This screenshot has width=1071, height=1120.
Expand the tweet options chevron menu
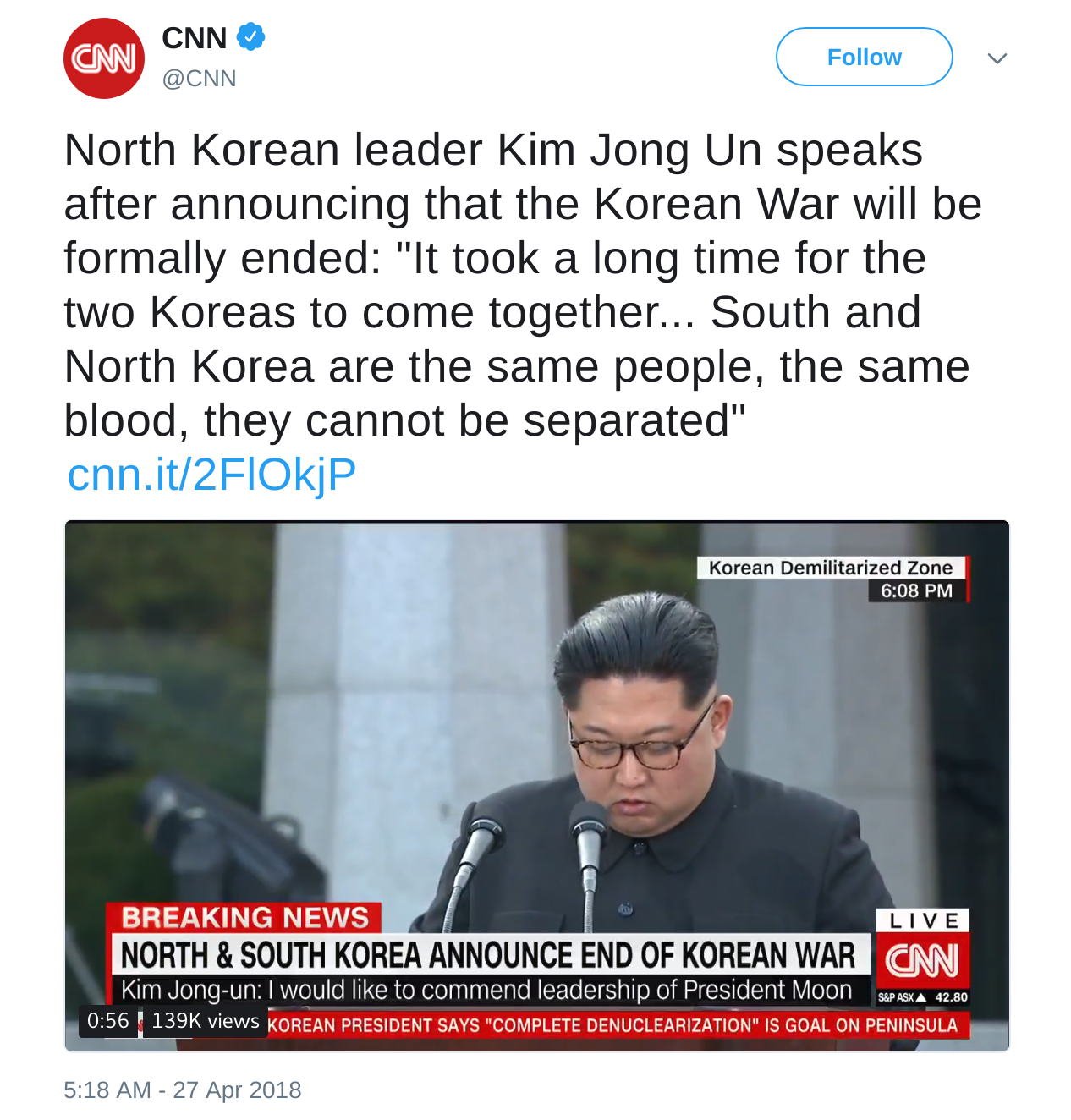click(x=997, y=58)
